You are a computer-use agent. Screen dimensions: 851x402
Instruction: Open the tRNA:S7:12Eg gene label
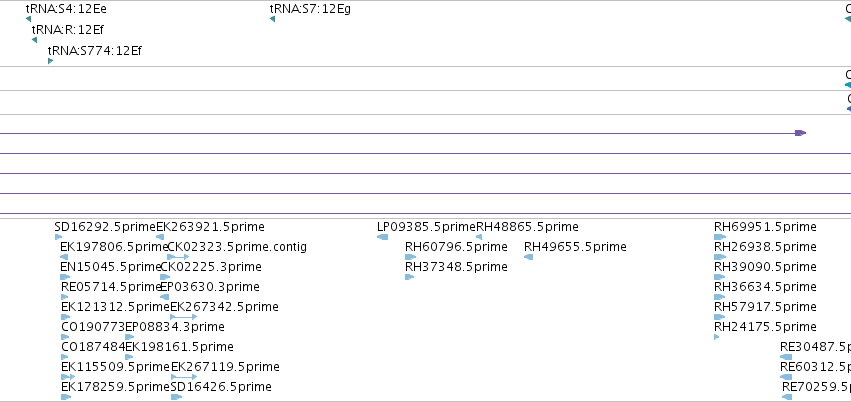[x=310, y=9]
